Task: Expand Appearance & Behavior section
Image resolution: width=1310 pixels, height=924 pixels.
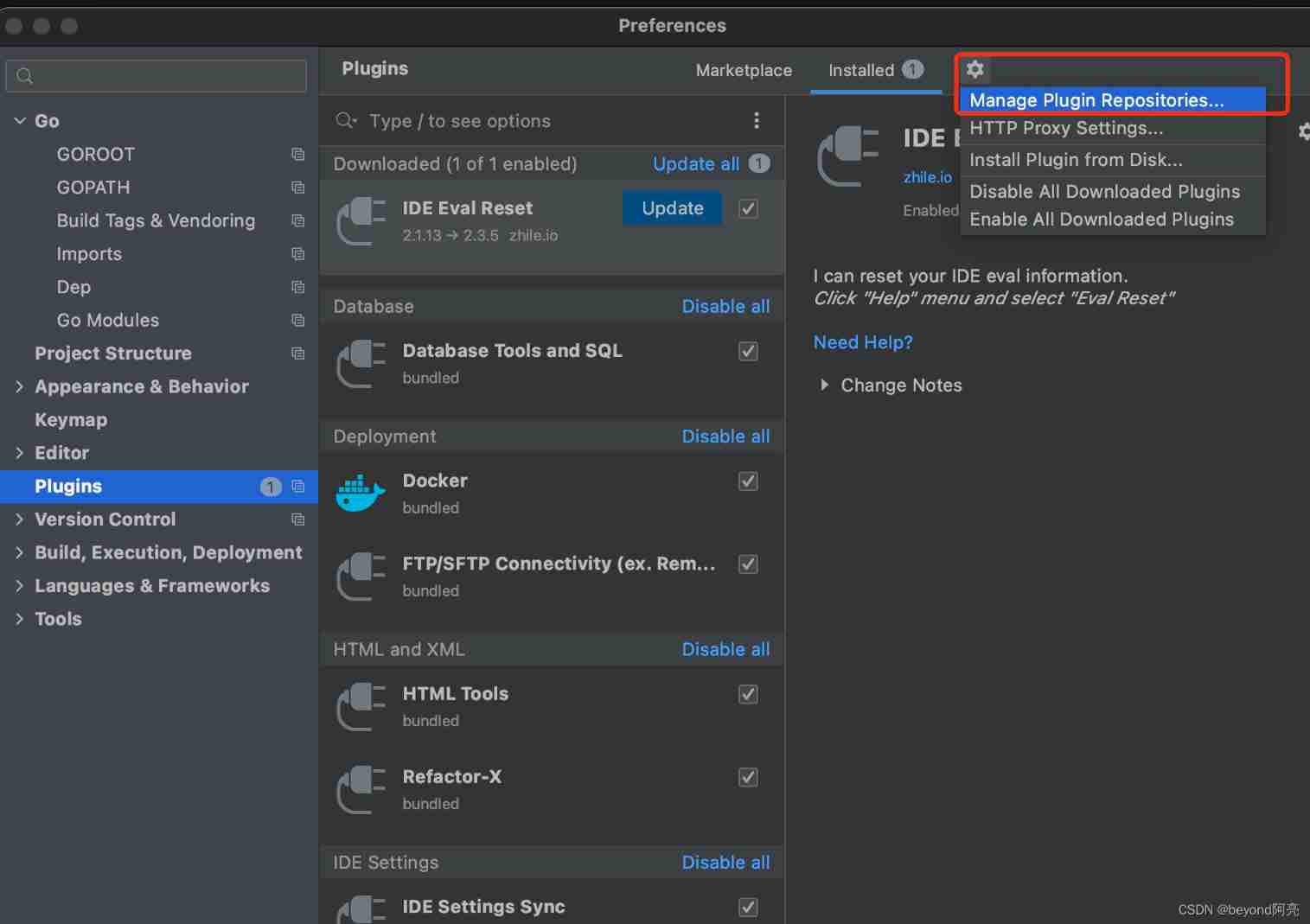Action: click(x=20, y=386)
